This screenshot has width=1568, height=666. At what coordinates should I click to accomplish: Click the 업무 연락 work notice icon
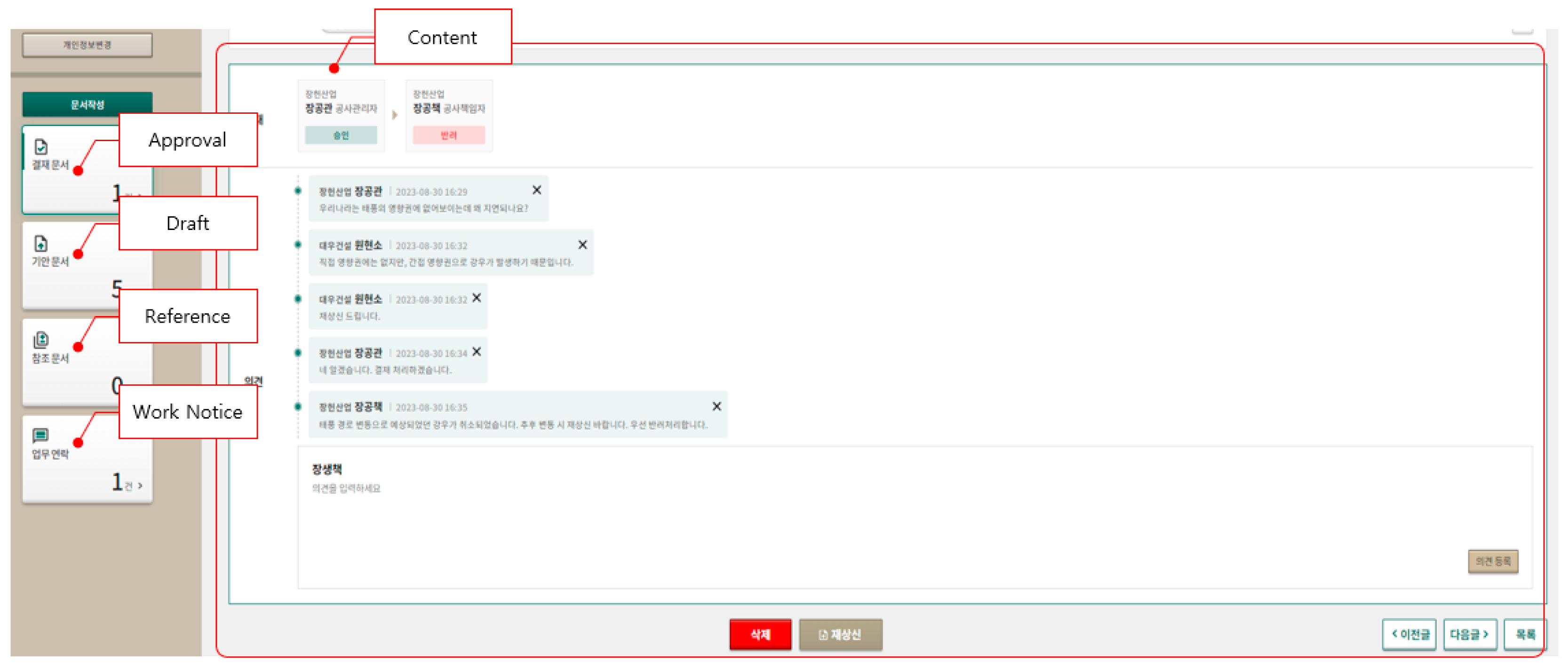pyautogui.click(x=41, y=435)
